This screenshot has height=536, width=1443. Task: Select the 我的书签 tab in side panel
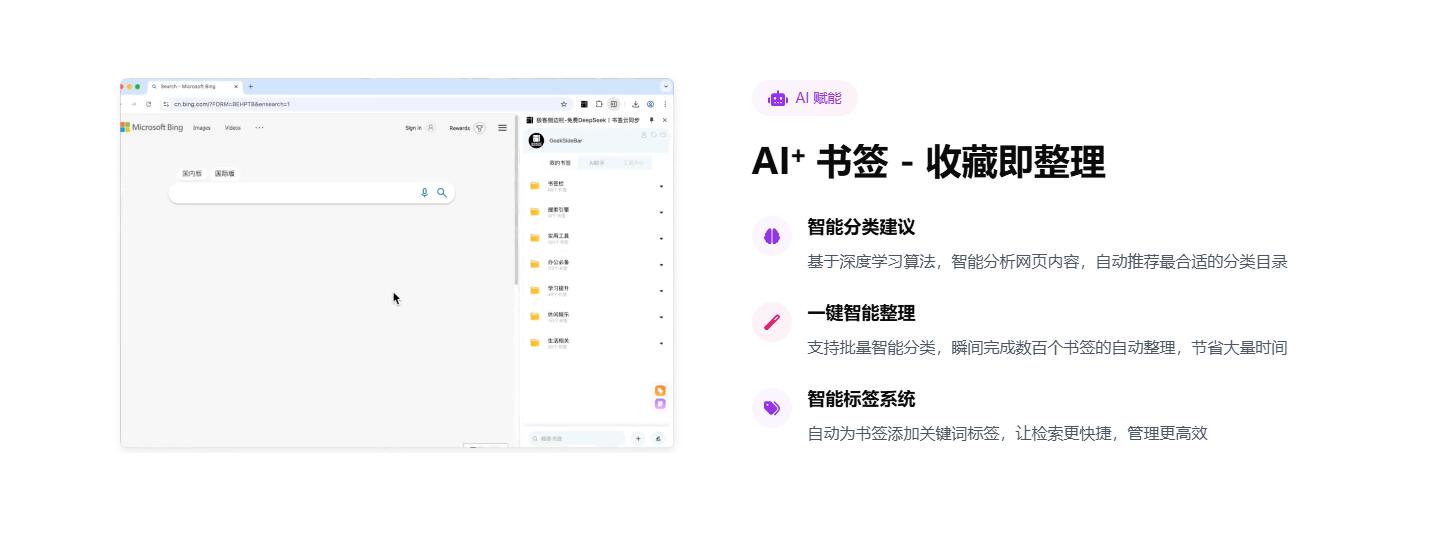(560, 162)
